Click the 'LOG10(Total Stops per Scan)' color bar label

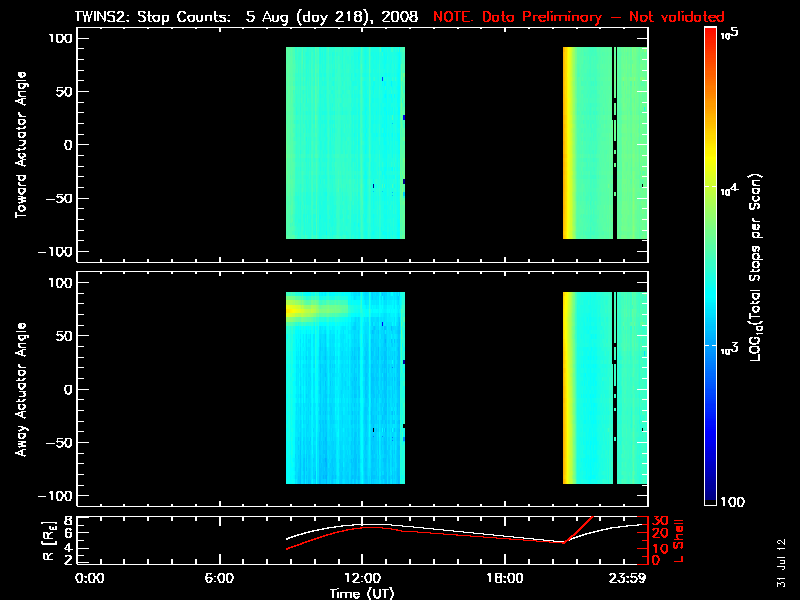tap(756, 267)
